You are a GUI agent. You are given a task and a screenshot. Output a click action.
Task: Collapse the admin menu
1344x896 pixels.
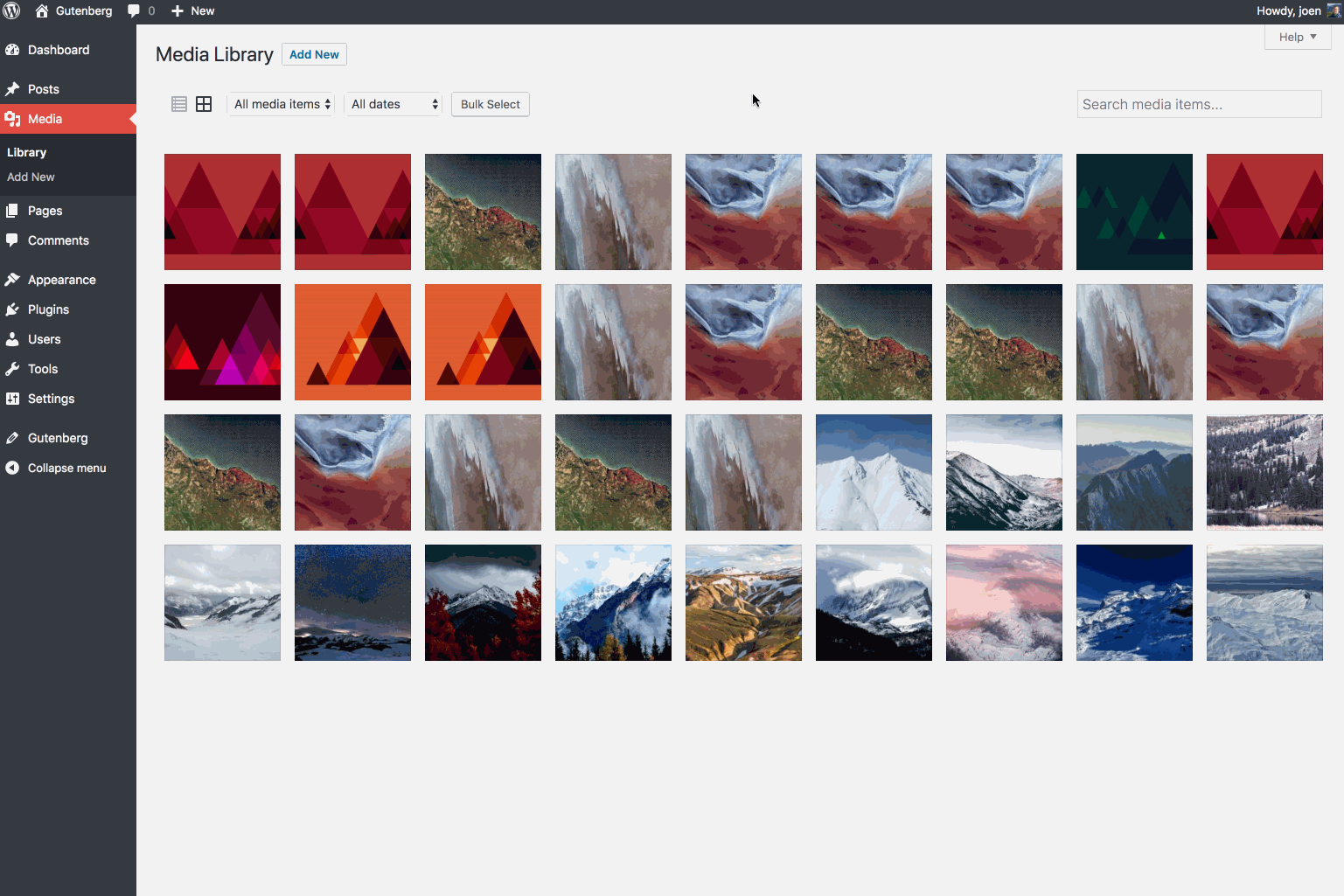pyautogui.click(x=65, y=468)
